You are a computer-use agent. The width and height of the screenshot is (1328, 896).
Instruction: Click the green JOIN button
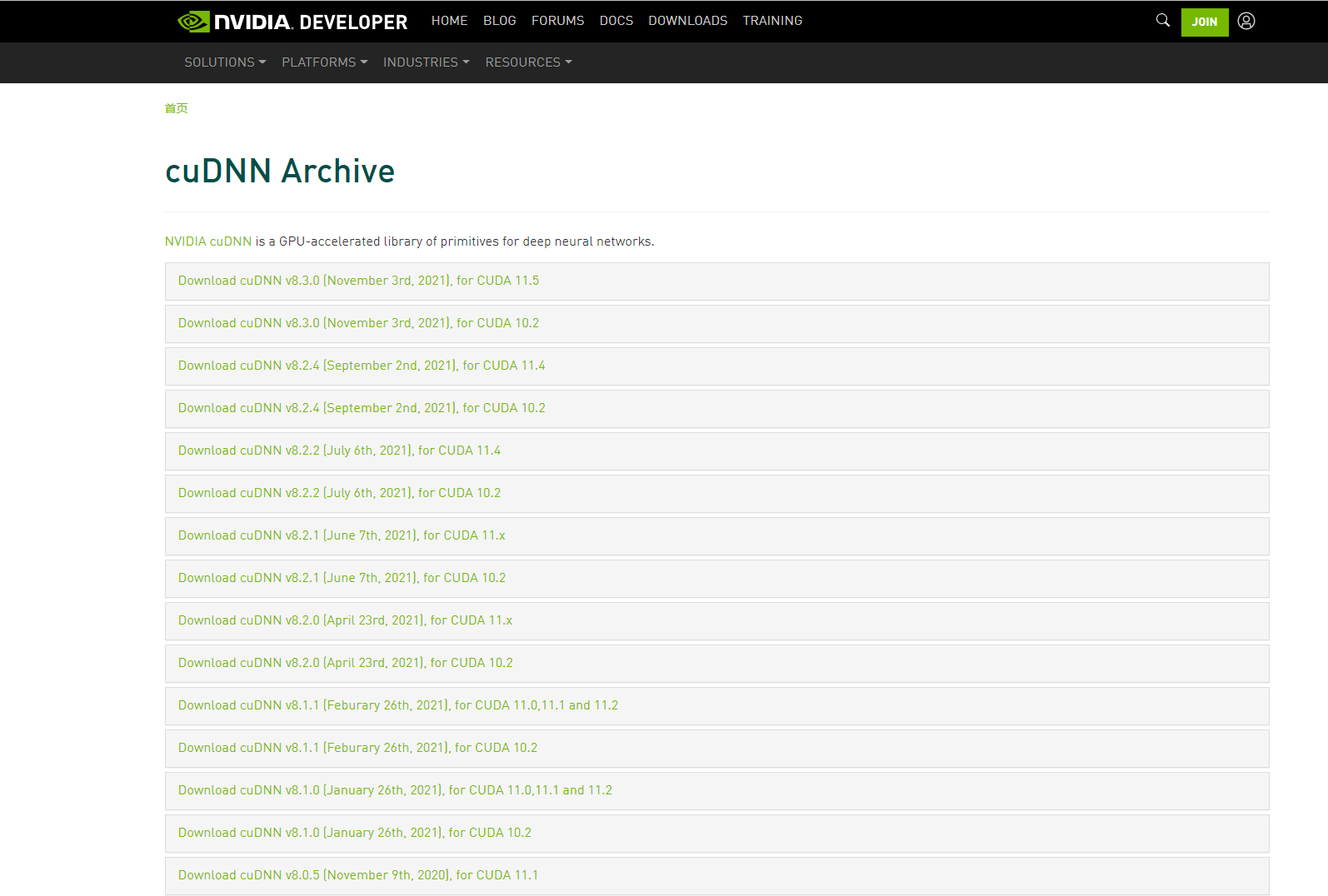(1204, 22)
